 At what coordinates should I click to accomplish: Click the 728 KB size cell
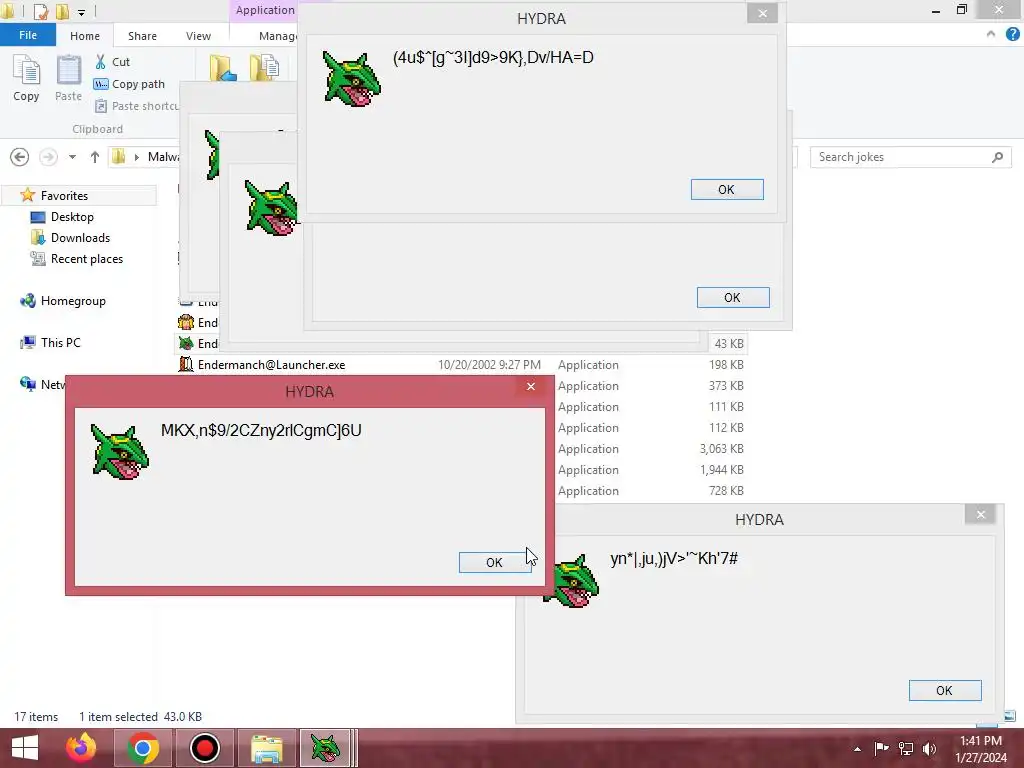pos(726,490)
